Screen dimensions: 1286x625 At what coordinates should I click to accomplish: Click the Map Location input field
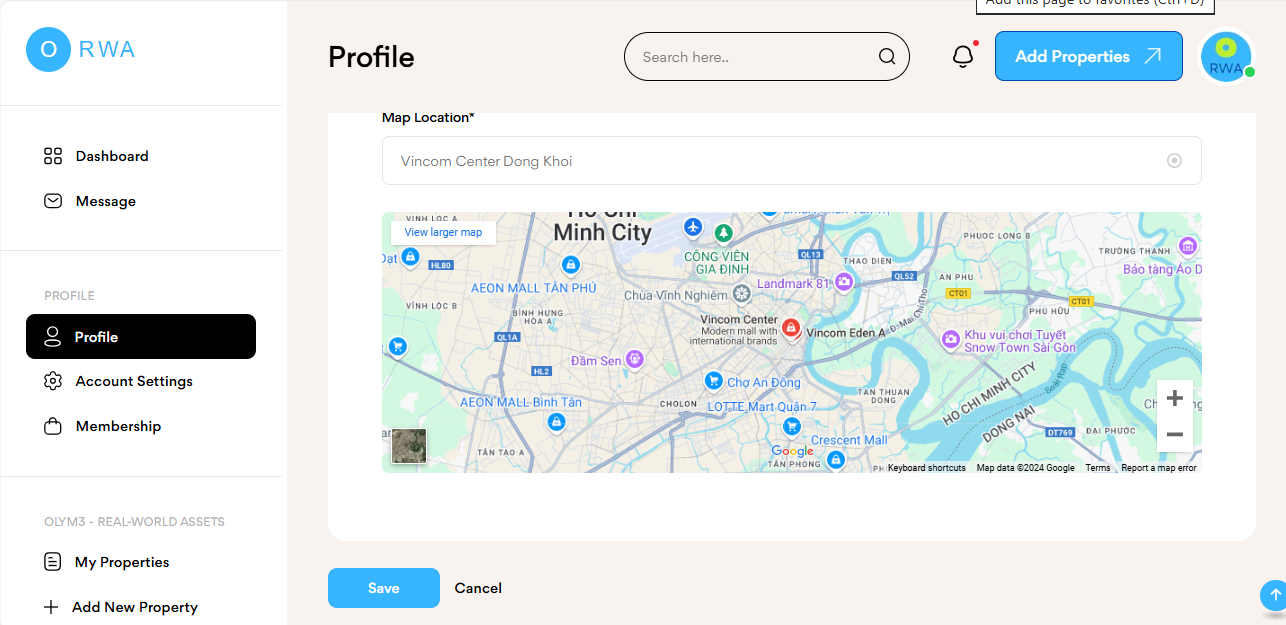click(x=792, y=161)
